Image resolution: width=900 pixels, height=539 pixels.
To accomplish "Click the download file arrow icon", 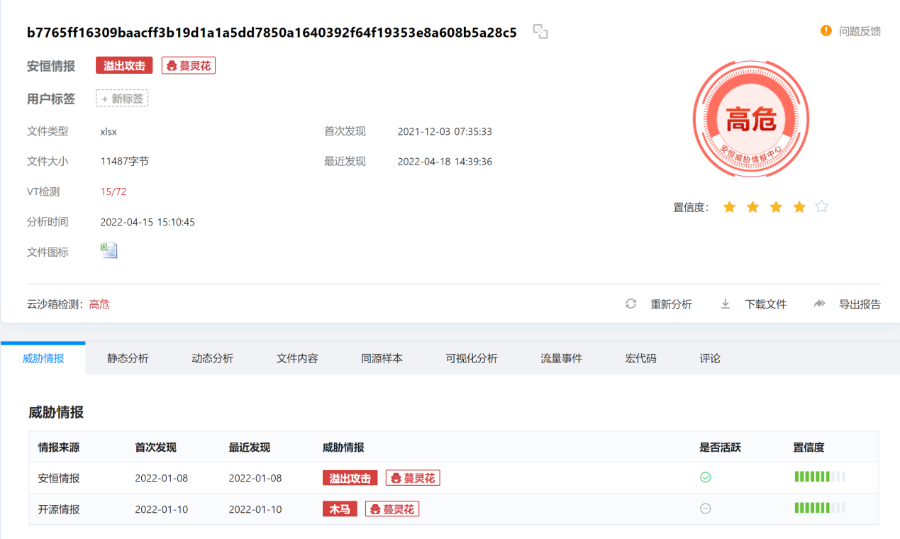I will (725, 304).
